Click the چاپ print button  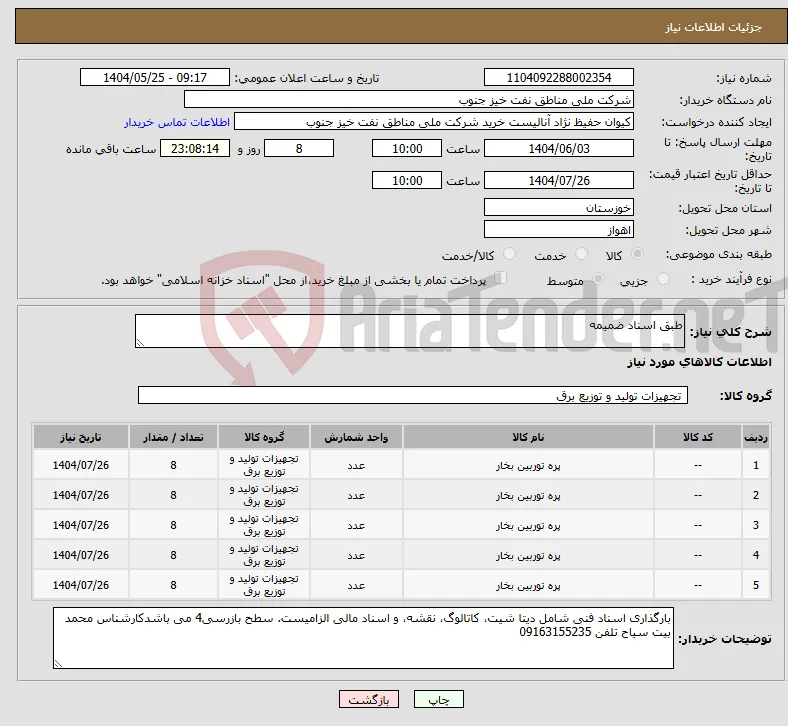439,699
